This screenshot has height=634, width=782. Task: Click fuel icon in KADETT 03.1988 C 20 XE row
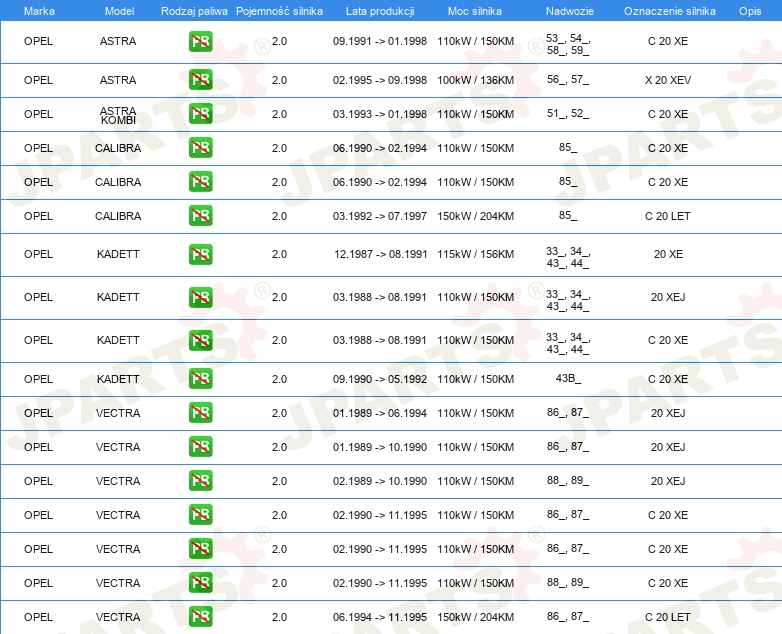(200, 340)
